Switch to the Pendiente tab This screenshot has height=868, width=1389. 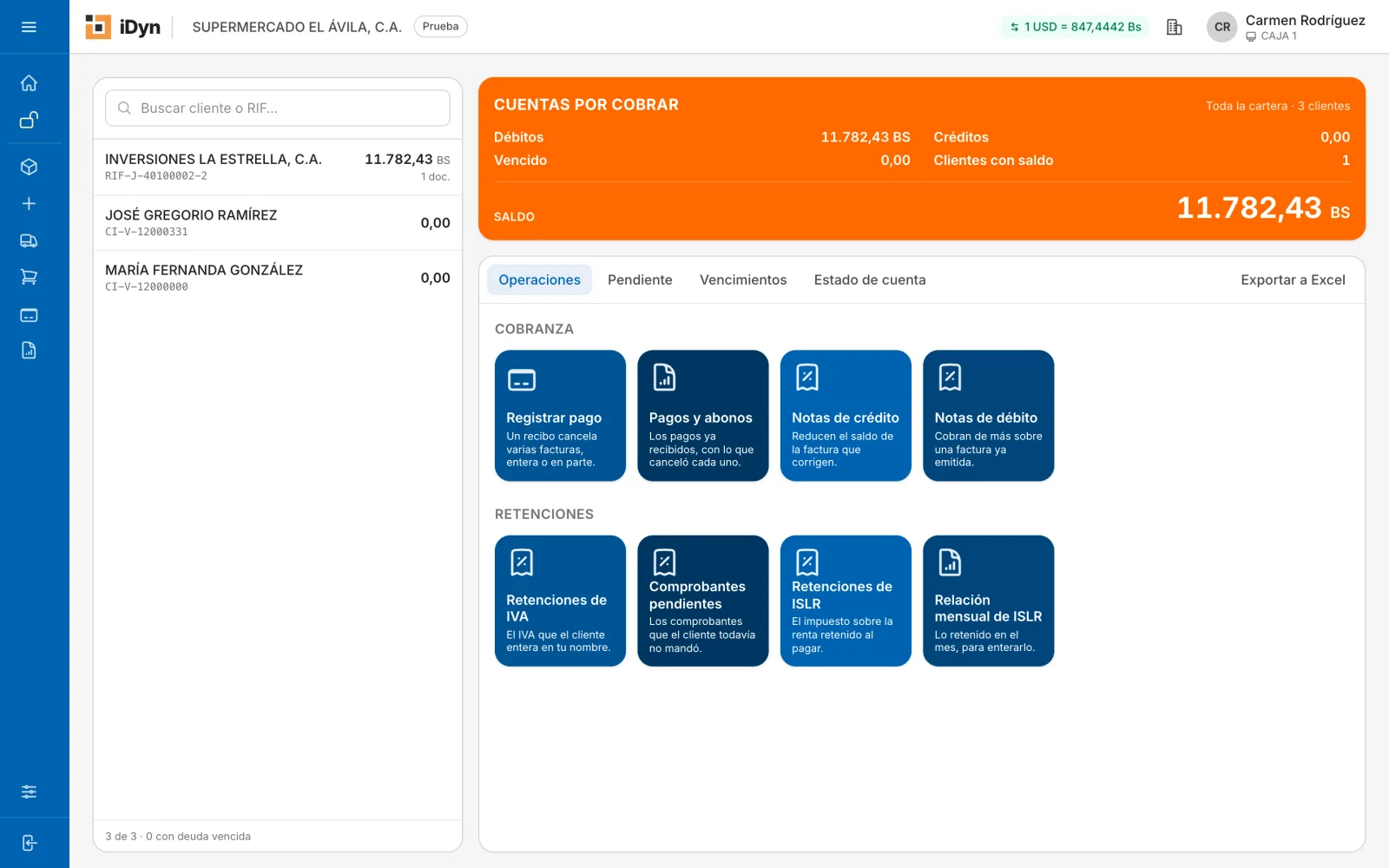tap(640, 279)
